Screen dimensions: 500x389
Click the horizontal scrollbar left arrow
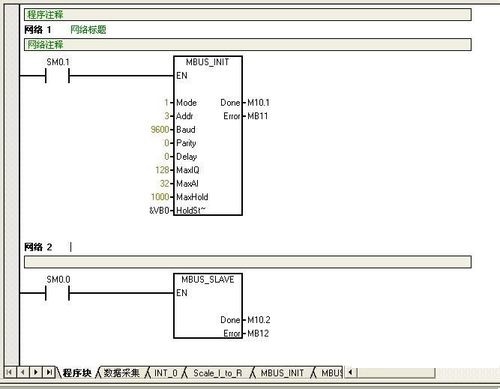[x=350, y=372]
